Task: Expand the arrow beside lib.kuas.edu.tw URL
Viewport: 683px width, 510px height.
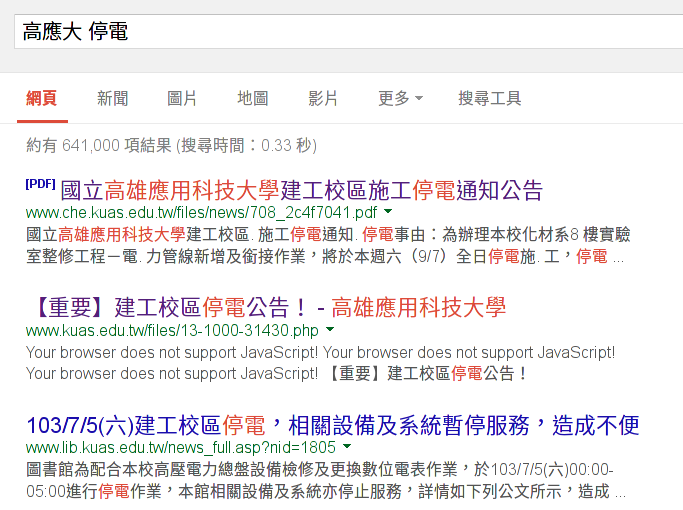Action: tap(347, 446)
